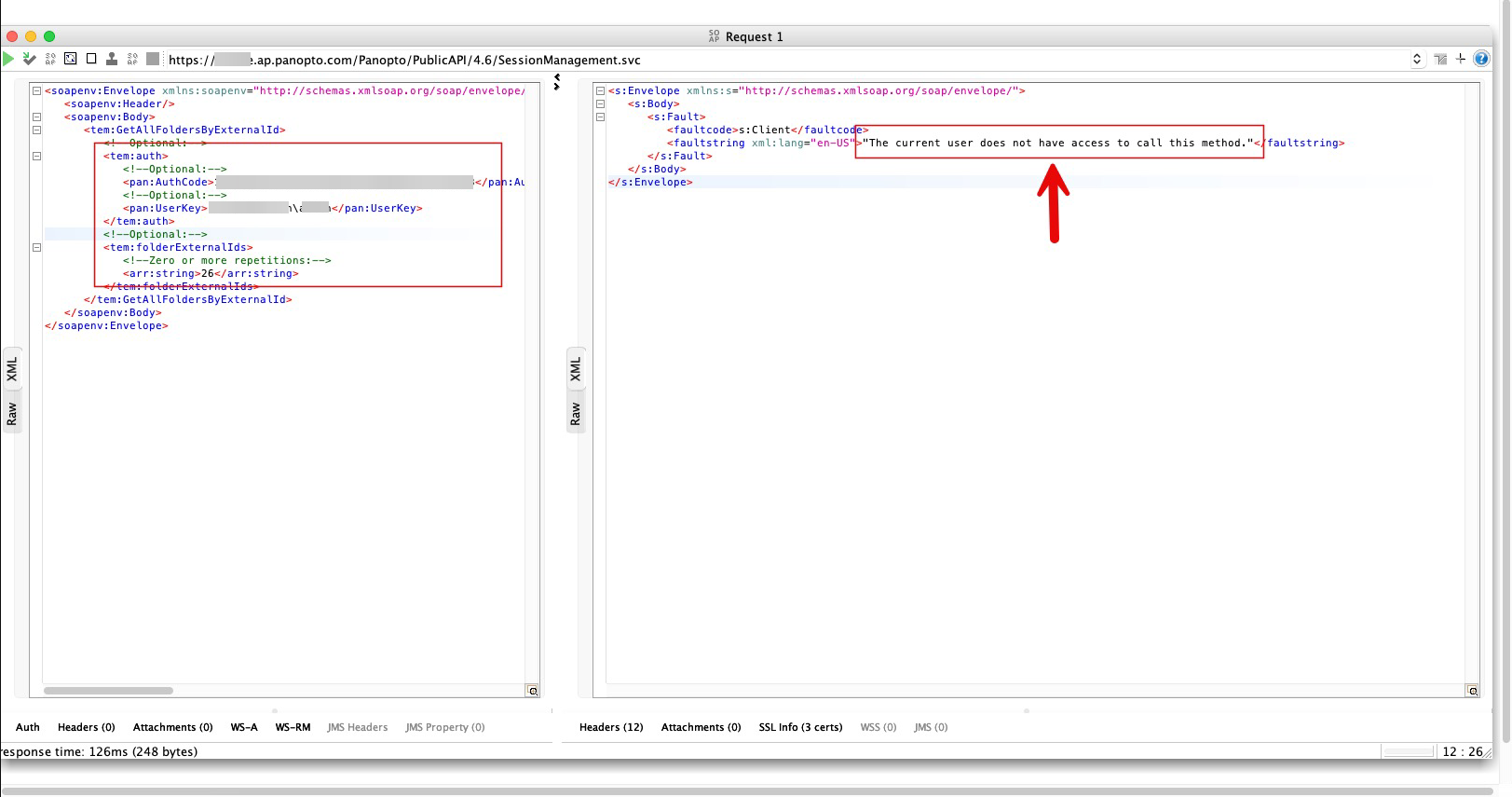Click the status bar progress indicator box
The width and height of the screenshot is (1512, 797).
pyautogui.click(x=1409, y=751)
